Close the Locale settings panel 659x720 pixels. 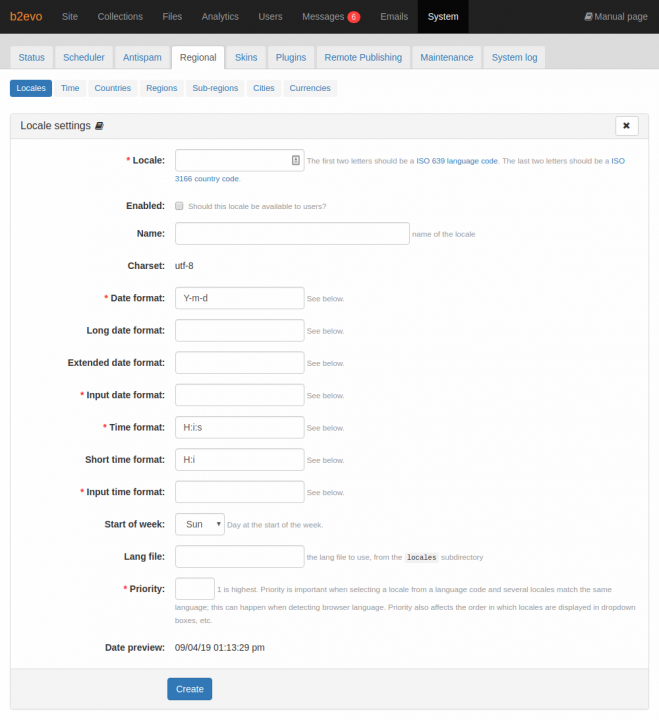(626, 126)
